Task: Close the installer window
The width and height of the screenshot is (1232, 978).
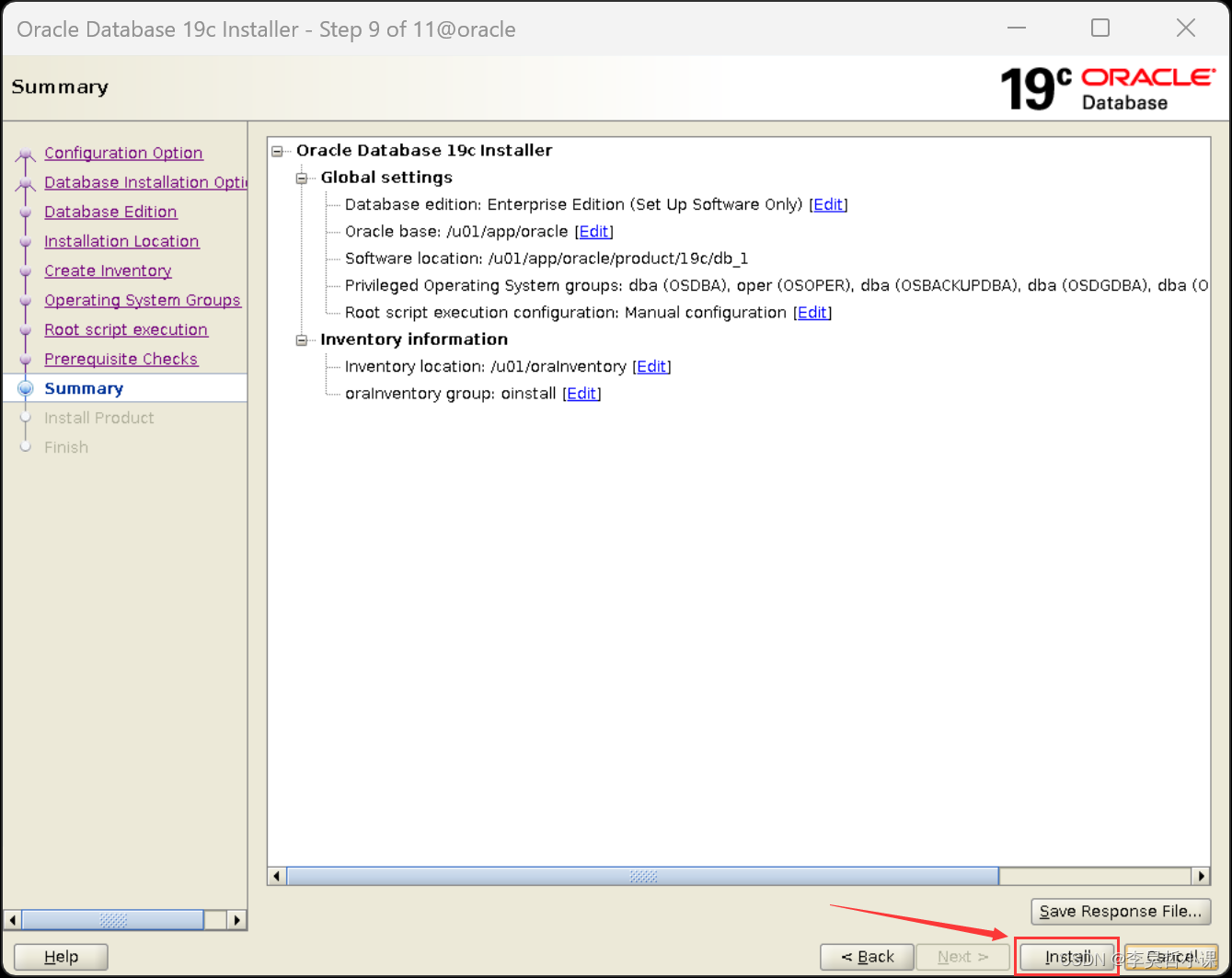Action: [x=1186, y=29]
